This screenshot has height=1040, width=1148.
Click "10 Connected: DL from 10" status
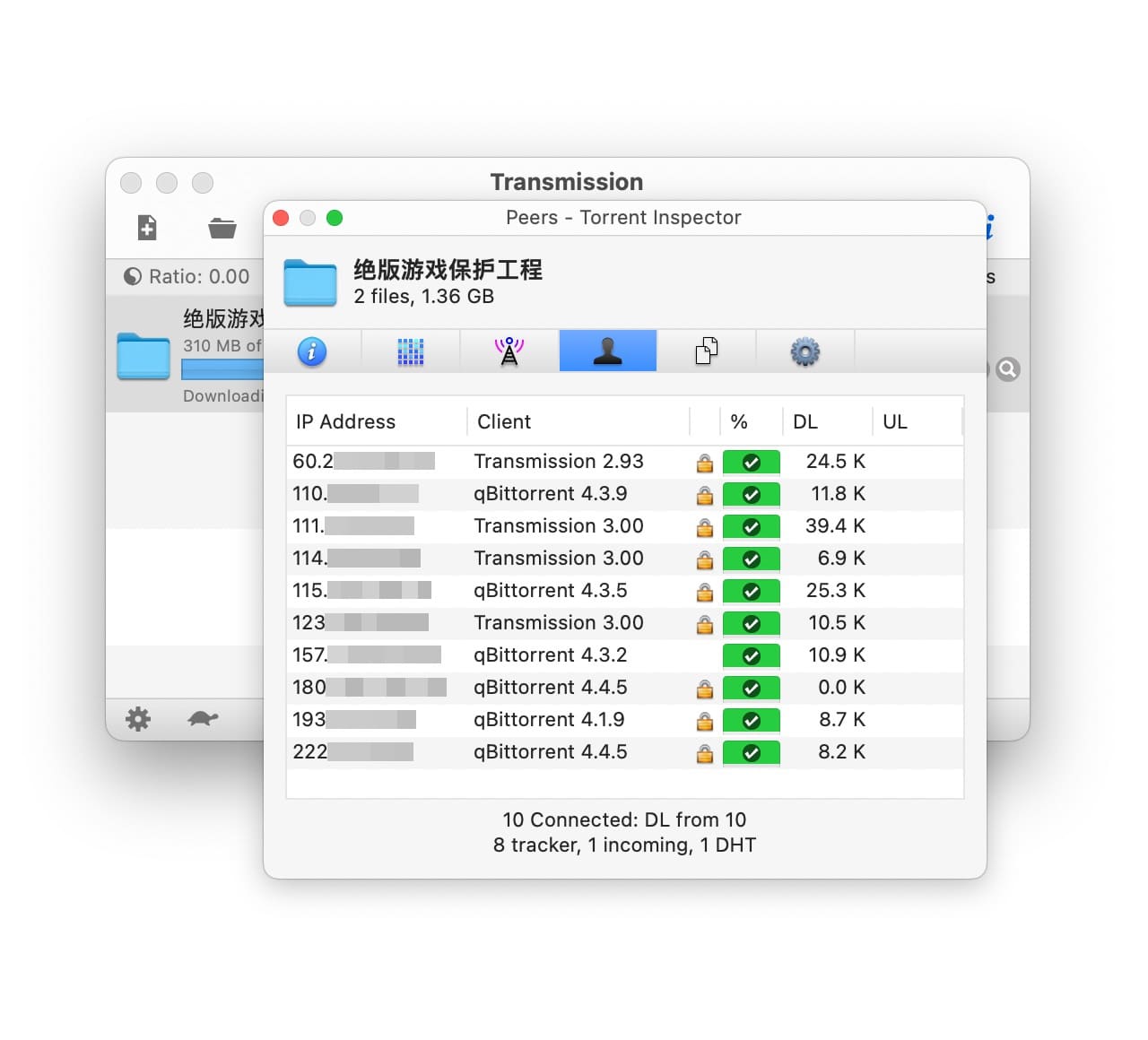(624, 819)
